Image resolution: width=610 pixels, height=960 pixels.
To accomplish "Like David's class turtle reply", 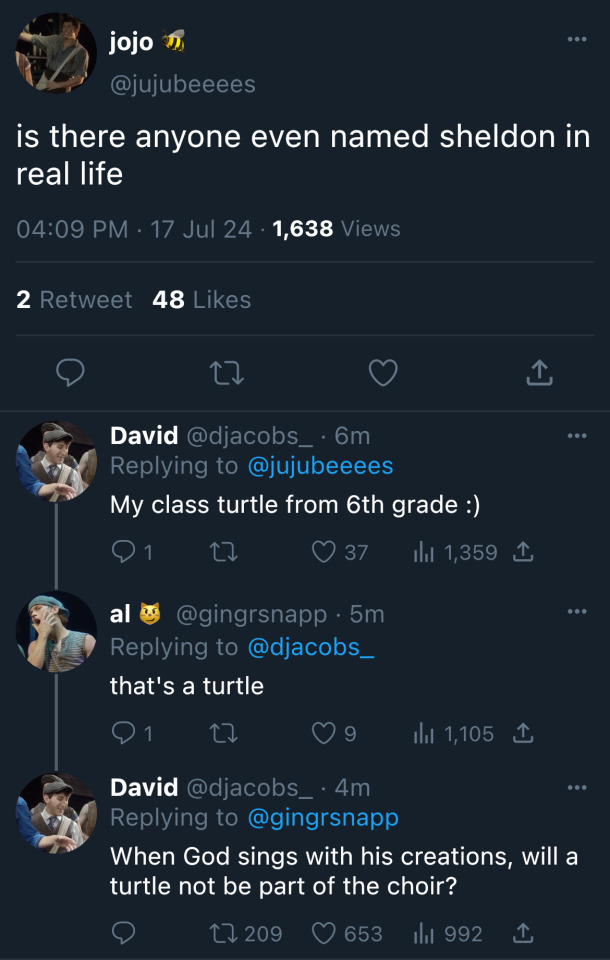I will [324, 552].
